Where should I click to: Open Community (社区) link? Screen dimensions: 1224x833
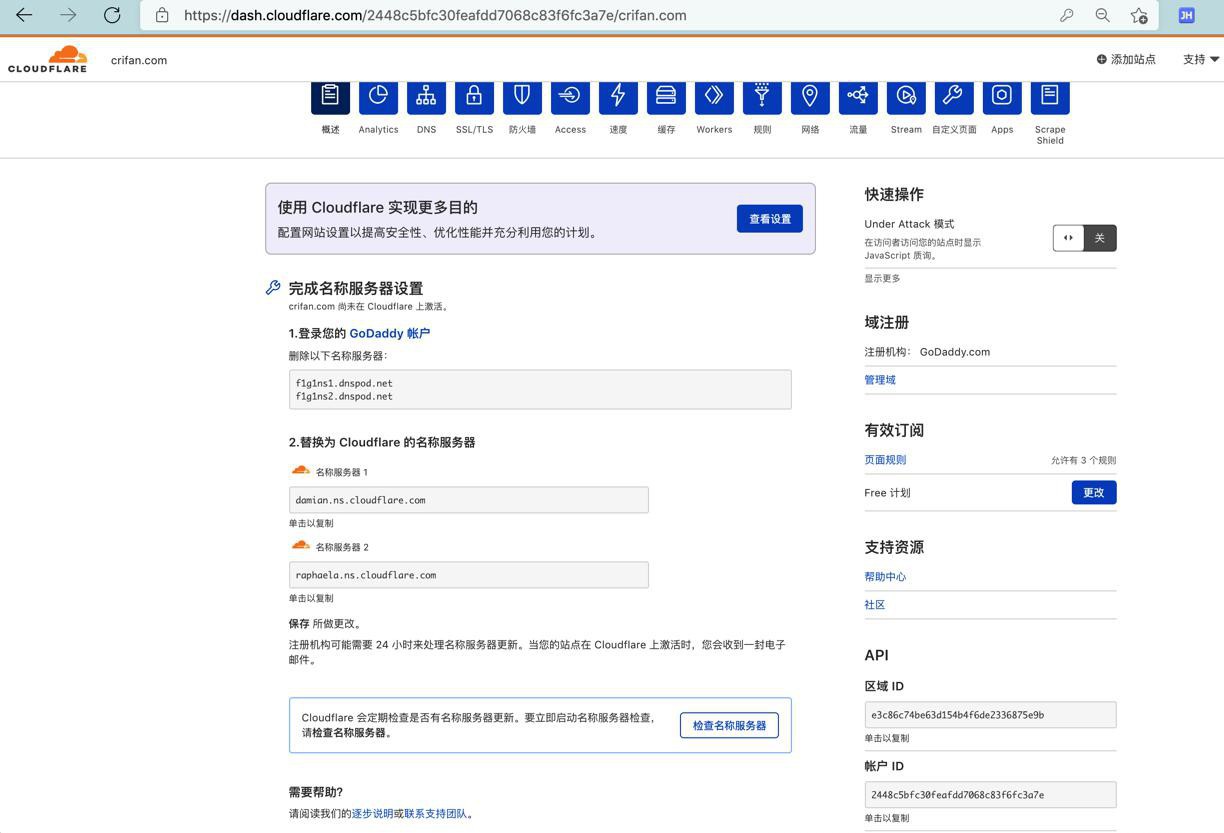coord(875,605)
